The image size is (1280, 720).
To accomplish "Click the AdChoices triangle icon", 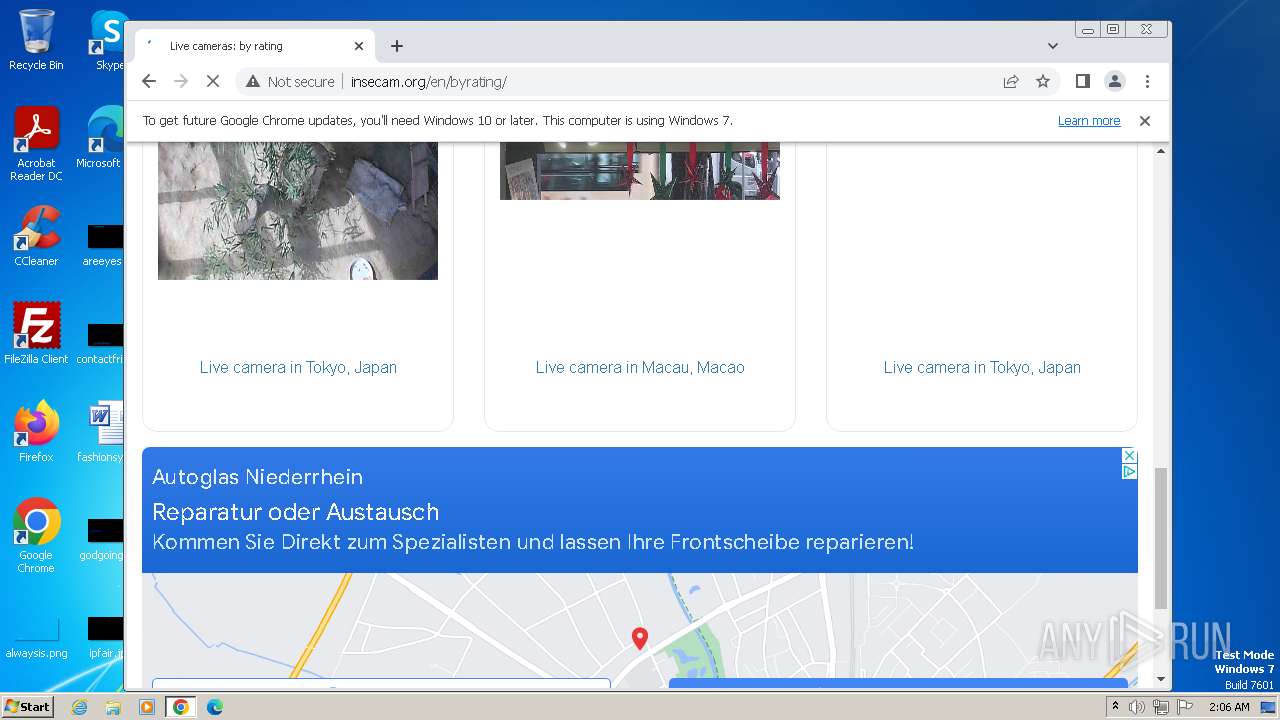I will (1129, 472).
